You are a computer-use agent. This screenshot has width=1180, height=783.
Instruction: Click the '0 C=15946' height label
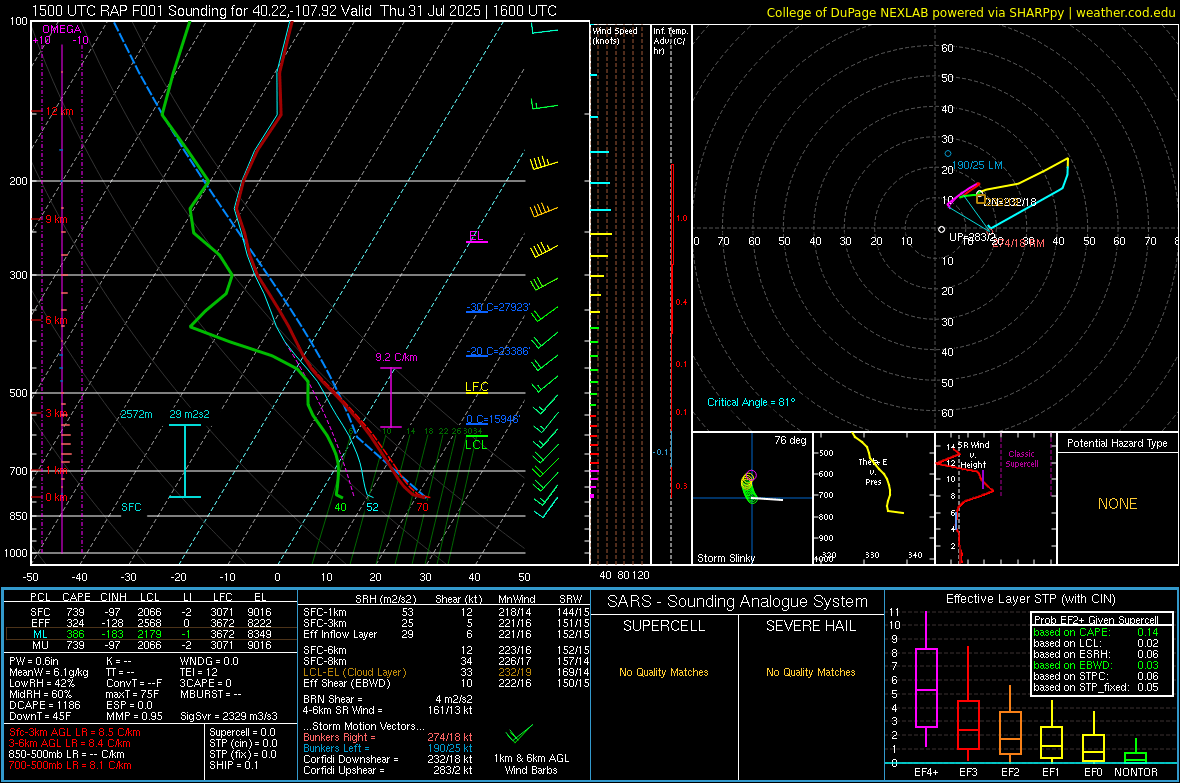[x=493, y=419]
